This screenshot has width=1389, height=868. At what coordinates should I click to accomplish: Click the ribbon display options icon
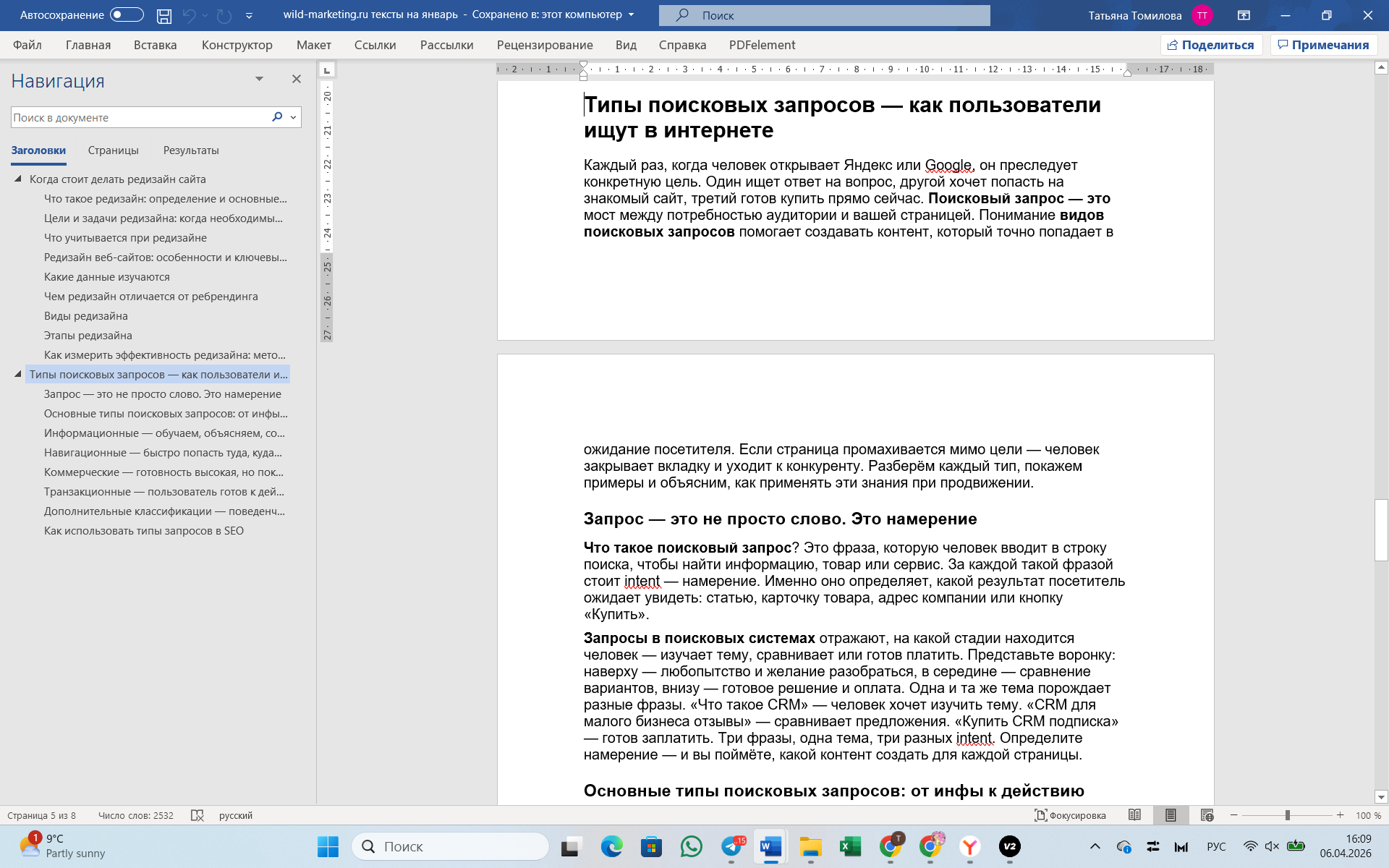click(x=1244, y=15)
